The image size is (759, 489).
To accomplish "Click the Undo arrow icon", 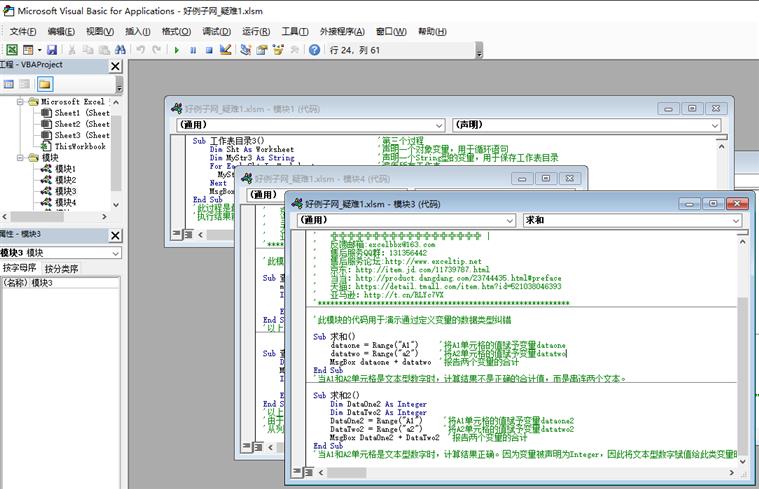I will click(140, 49).
